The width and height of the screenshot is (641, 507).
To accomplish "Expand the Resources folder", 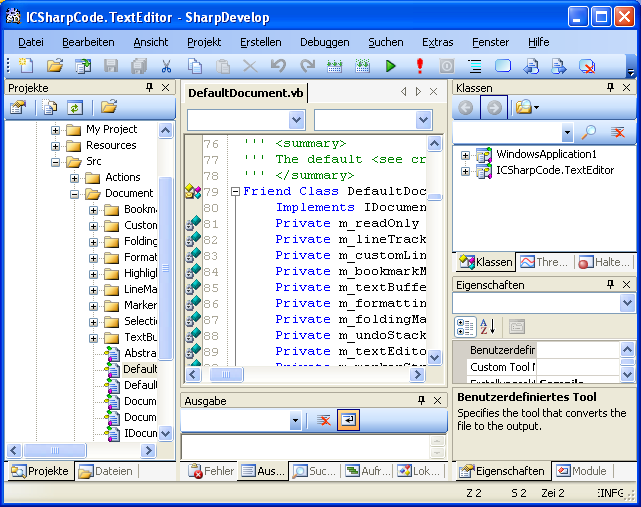I will point(55,146).
